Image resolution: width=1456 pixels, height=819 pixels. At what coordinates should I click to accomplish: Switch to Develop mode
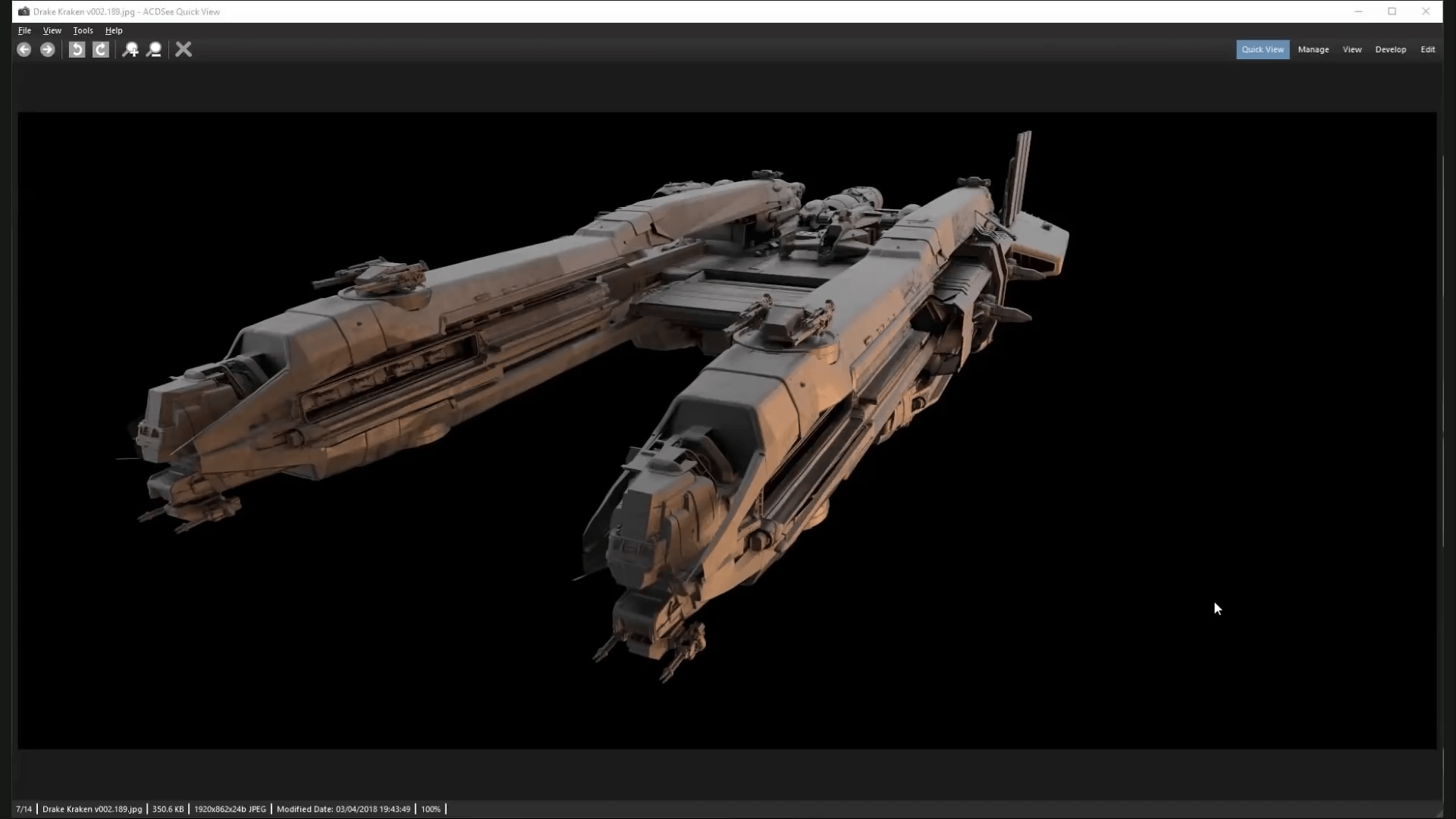pos(1391,49)
